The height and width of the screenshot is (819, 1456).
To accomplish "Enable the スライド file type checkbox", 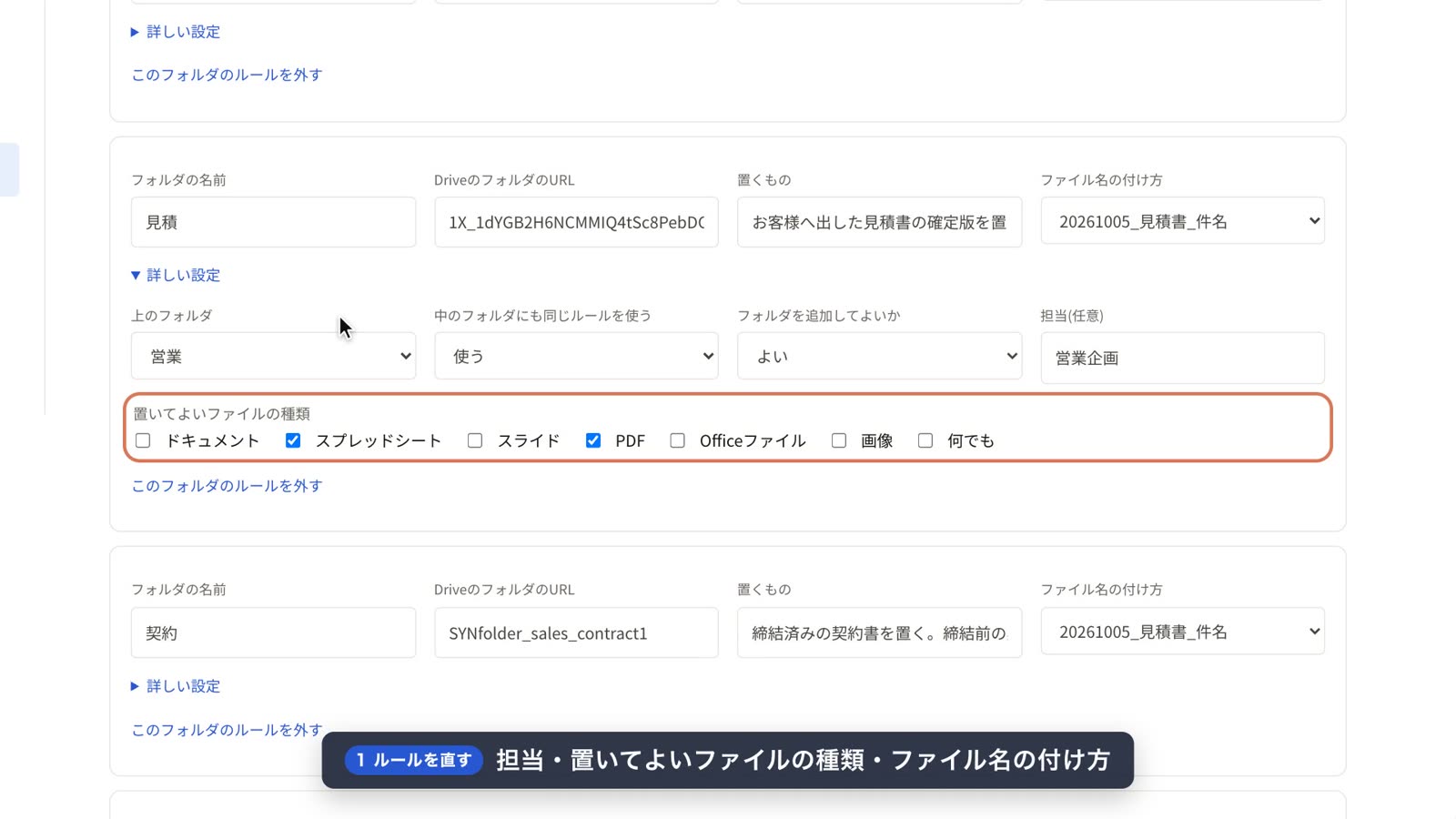I will click(x=475, y=440).
